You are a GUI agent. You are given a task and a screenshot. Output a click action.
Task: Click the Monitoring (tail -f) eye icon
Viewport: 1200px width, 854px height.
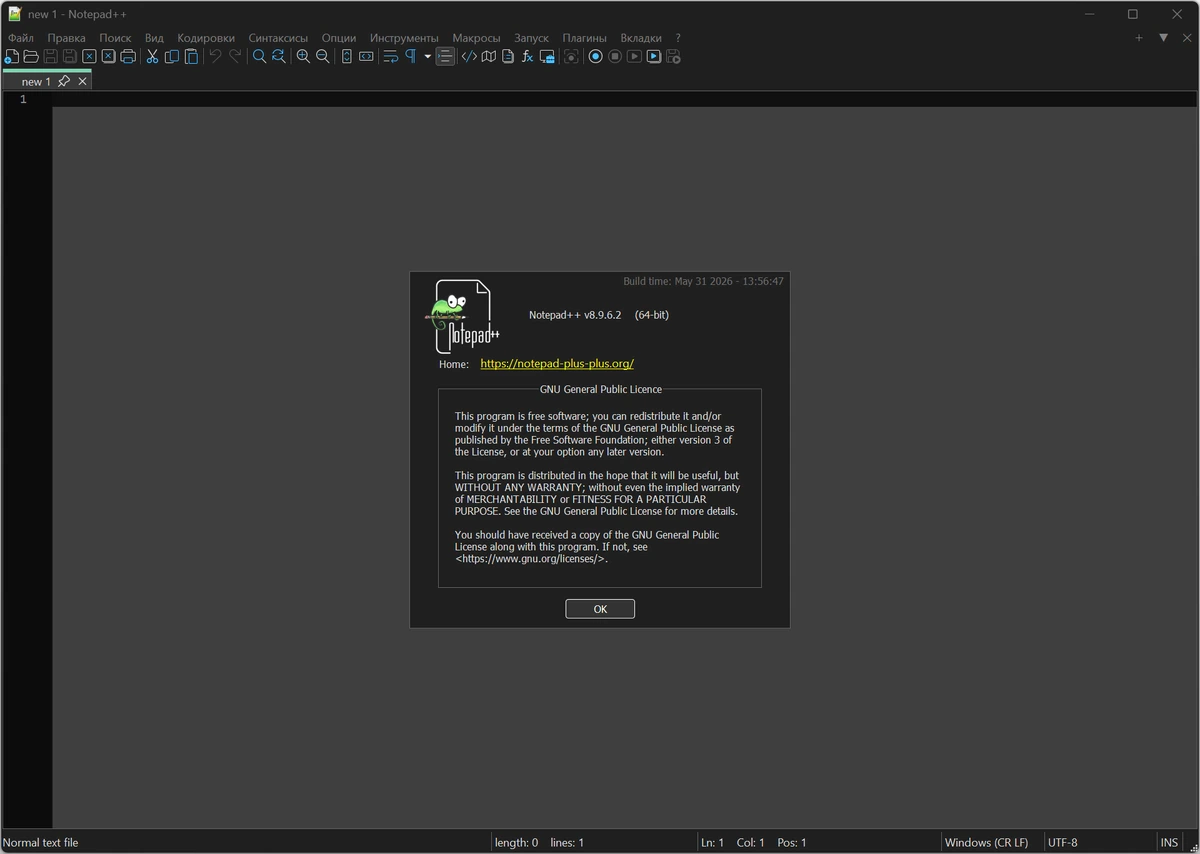click(571, 57)
